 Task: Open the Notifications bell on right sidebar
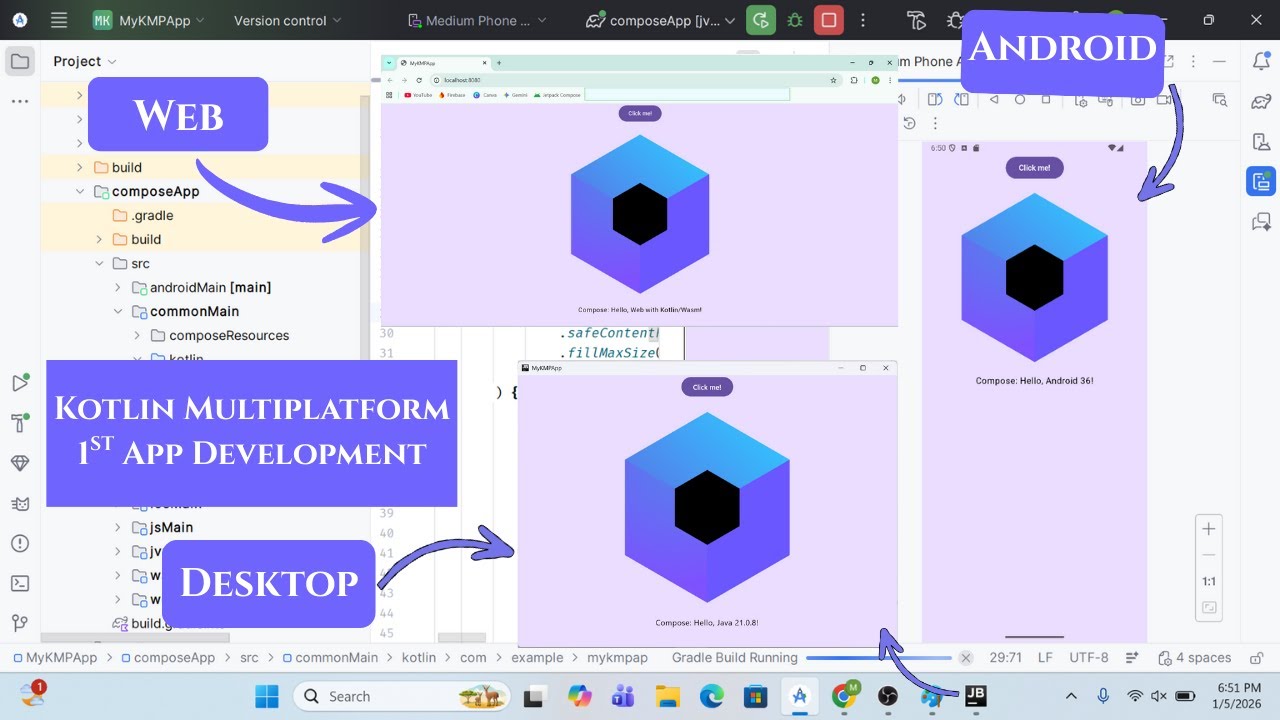click(1260, 62)
